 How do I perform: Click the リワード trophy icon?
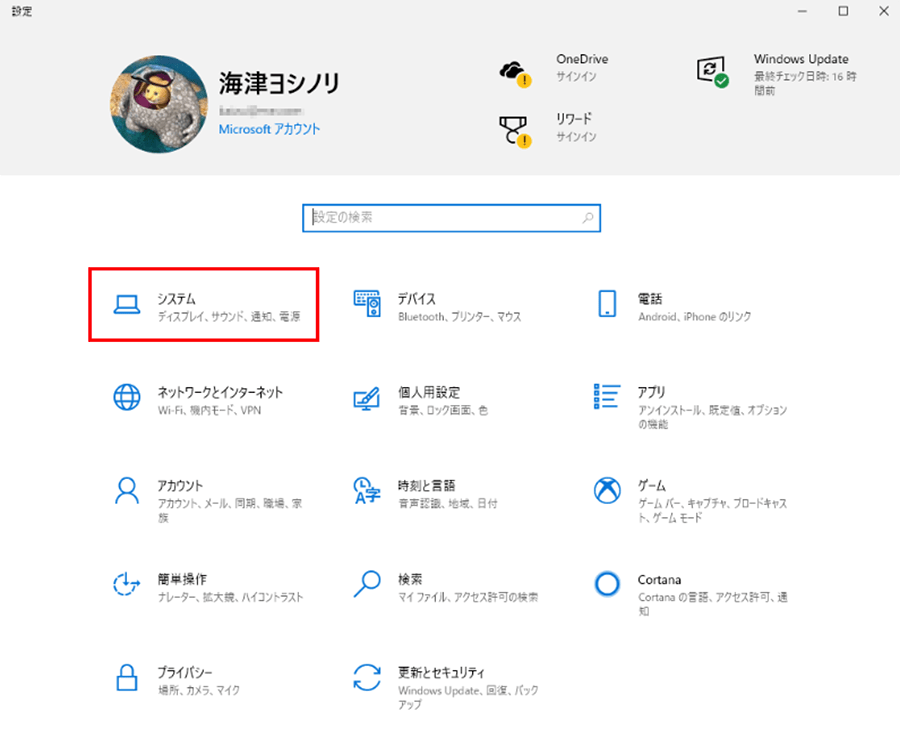point(515,132)
